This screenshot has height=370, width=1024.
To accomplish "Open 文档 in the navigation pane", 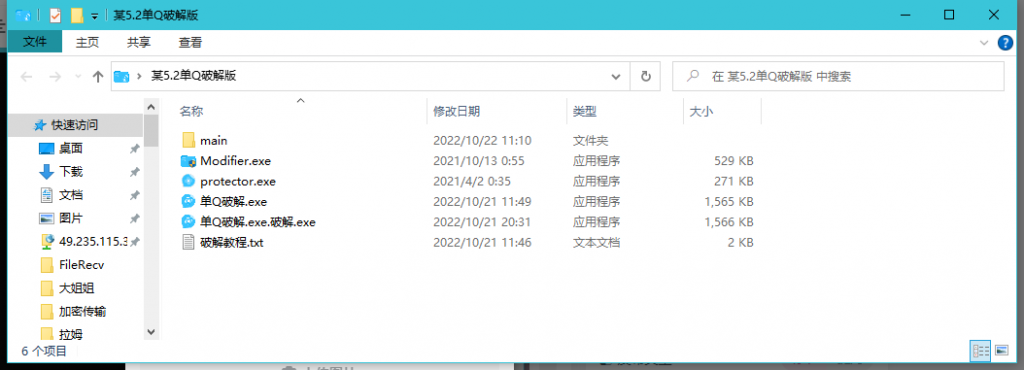I will pos(71,194).
